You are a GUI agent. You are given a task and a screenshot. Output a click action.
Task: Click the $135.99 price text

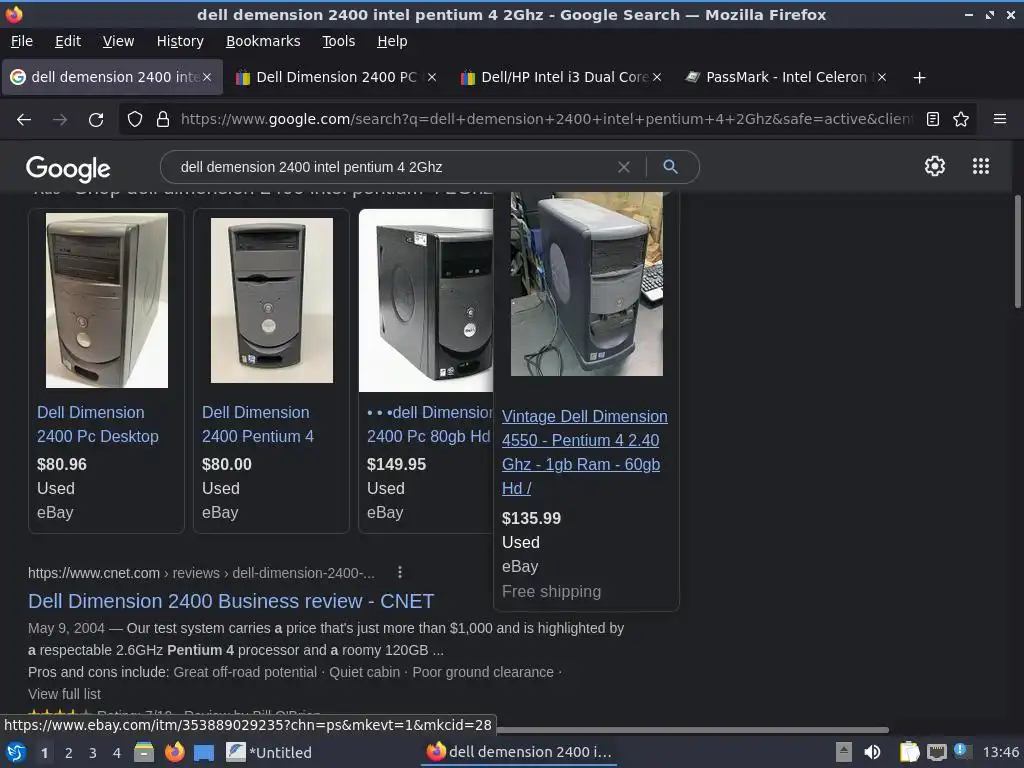tap(531, 519)
